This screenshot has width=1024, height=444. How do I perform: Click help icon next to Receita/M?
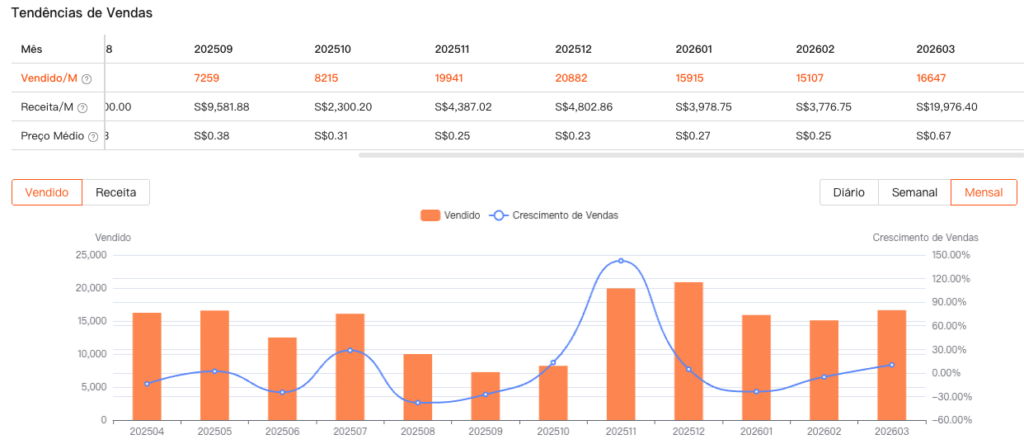83,108
